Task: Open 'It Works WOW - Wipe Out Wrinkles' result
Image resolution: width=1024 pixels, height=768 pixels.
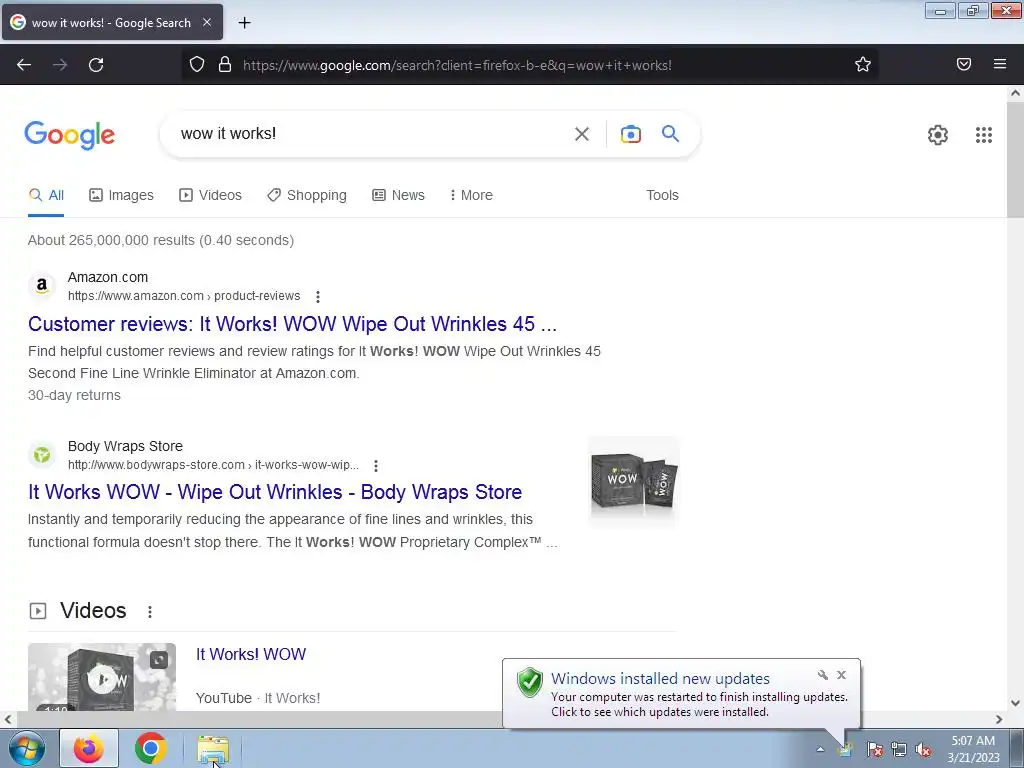Action: click(275, 492)
